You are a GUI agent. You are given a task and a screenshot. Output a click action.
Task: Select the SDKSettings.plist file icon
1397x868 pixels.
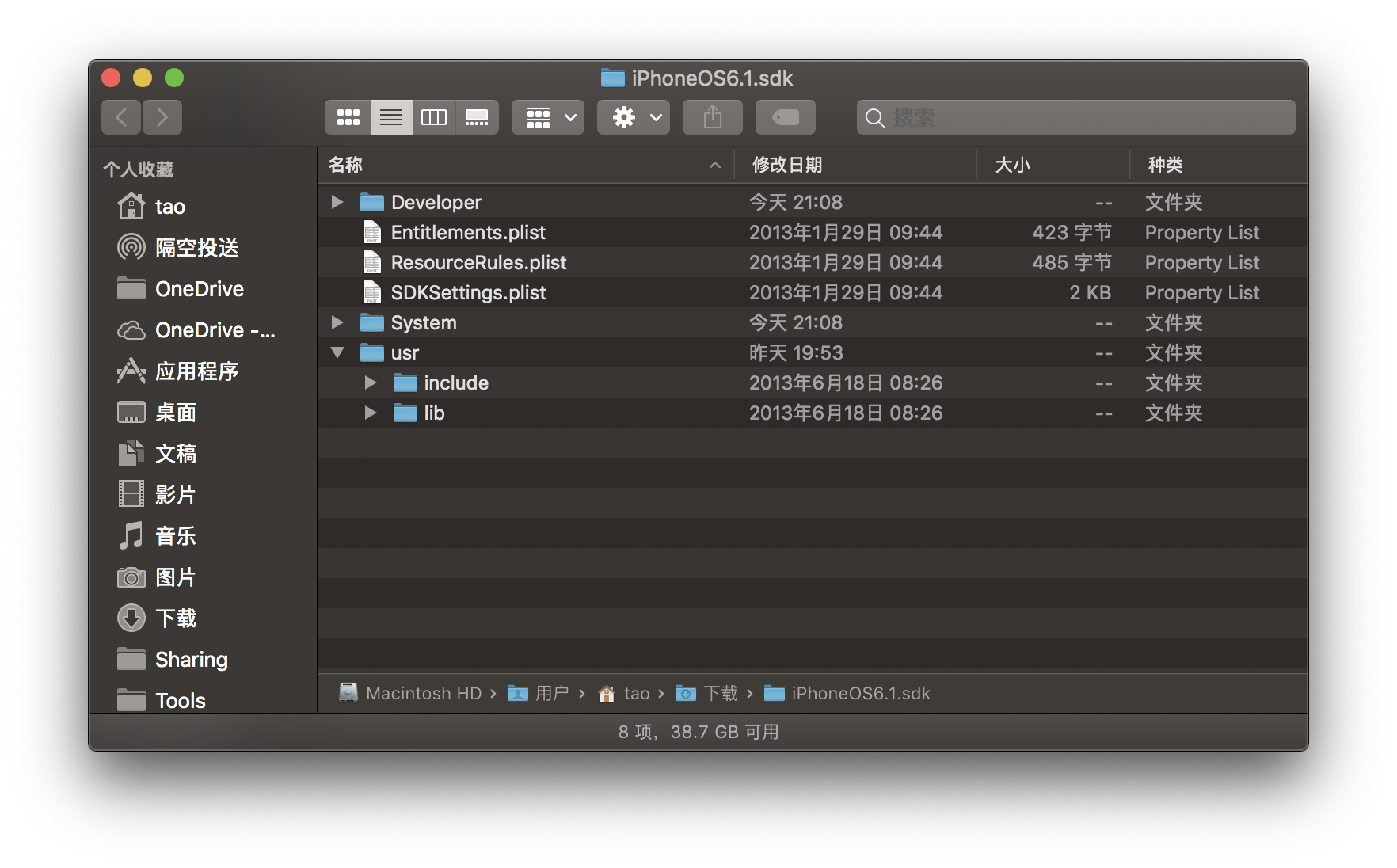pos(372,292)
